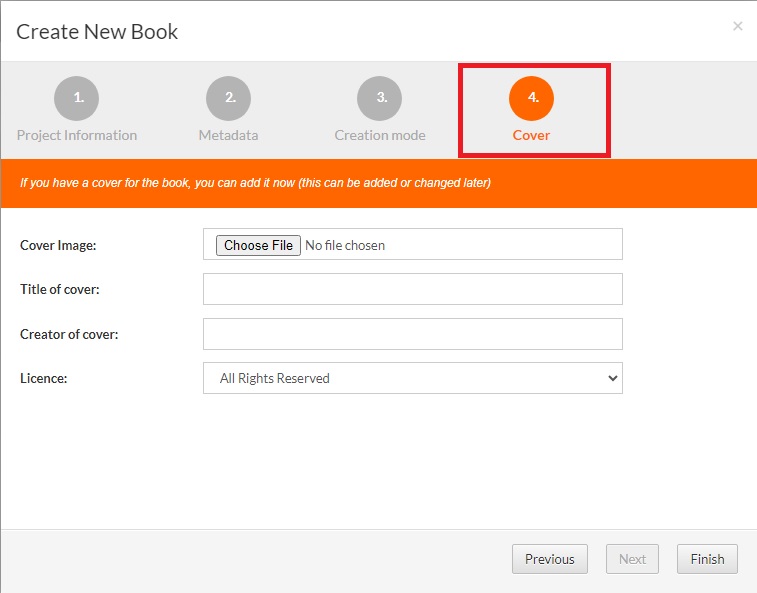Click into the Creator of cover field

point(412,334)
